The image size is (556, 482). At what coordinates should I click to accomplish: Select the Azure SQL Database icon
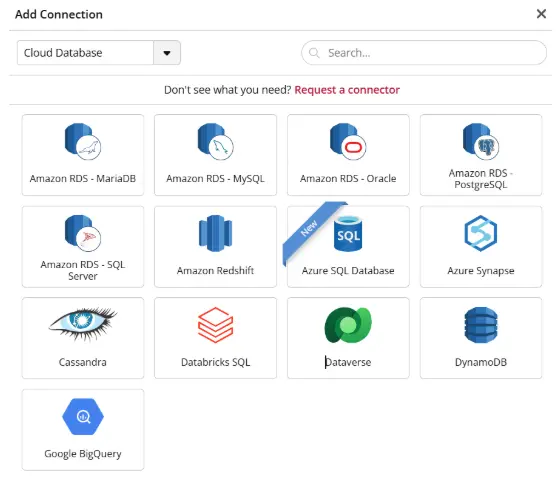[x=348, y=233]
